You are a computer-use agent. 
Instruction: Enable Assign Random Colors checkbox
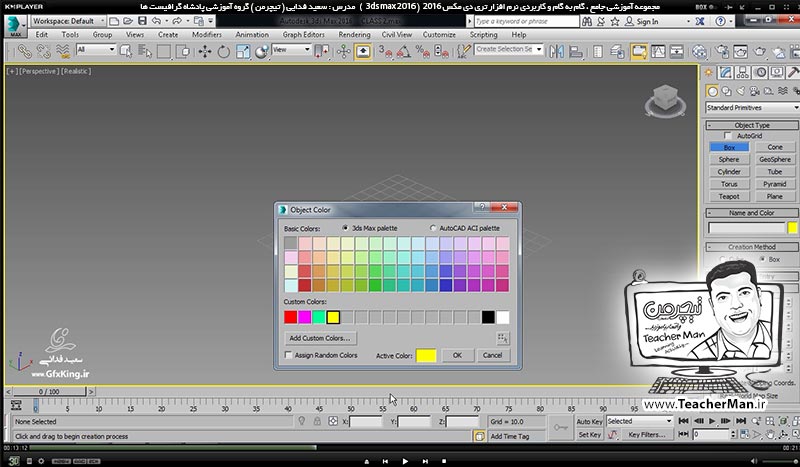(x=289, y=355)
